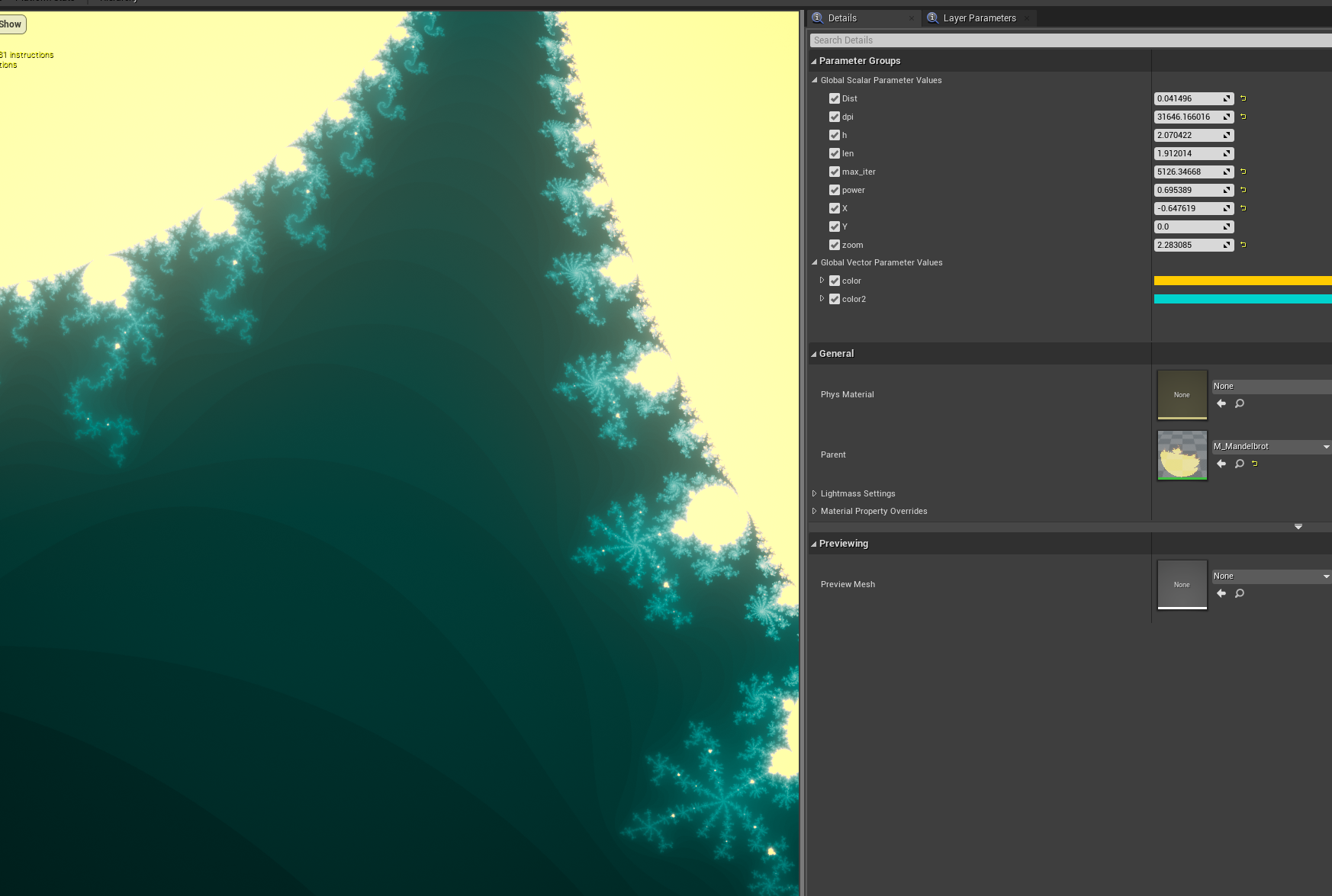This screenshot has width=1332, height=896.
Task: Uncheck the Dist parameter override
Action: point(835,98)
